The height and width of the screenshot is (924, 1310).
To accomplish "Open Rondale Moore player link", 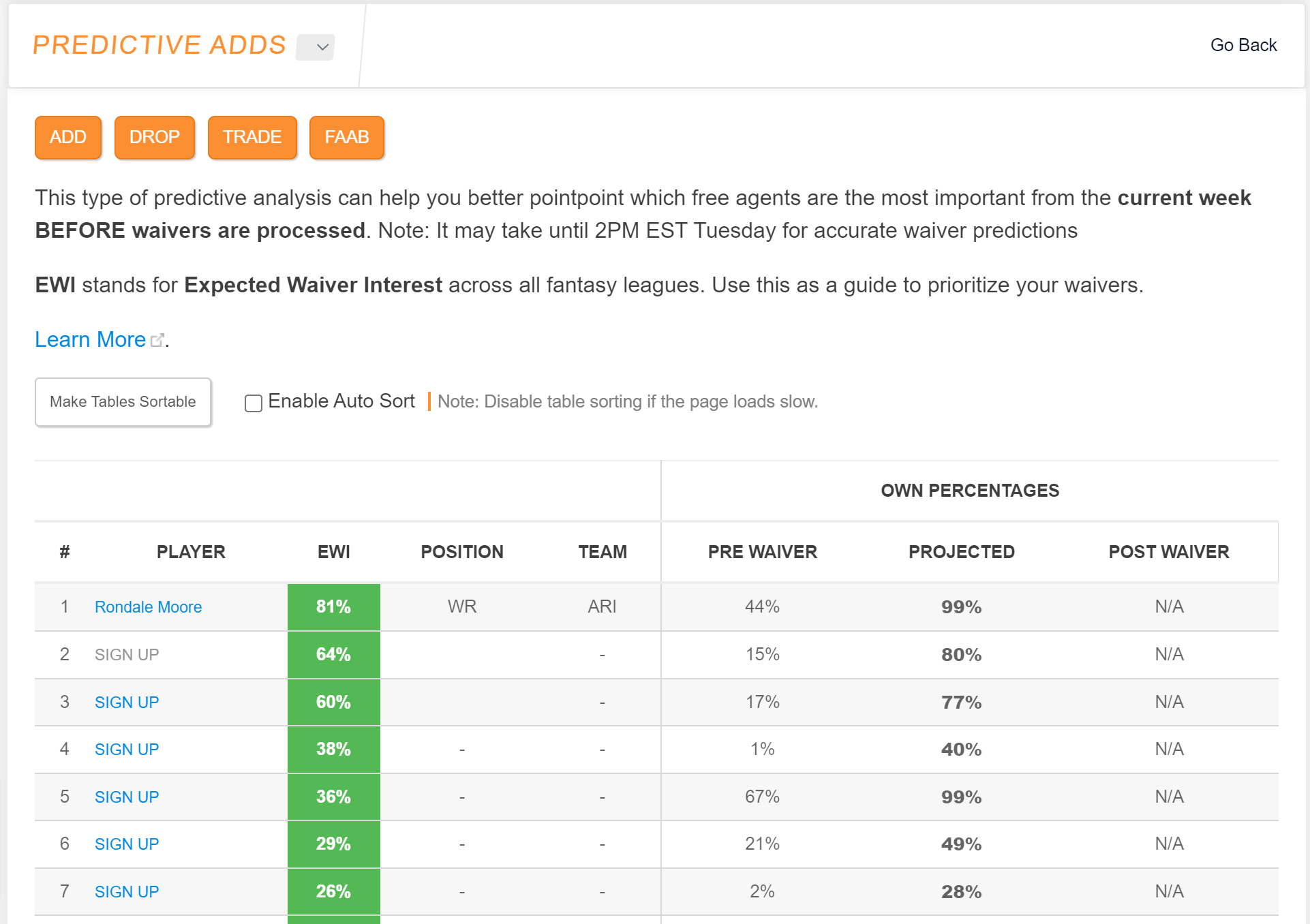I will point(148,606).
